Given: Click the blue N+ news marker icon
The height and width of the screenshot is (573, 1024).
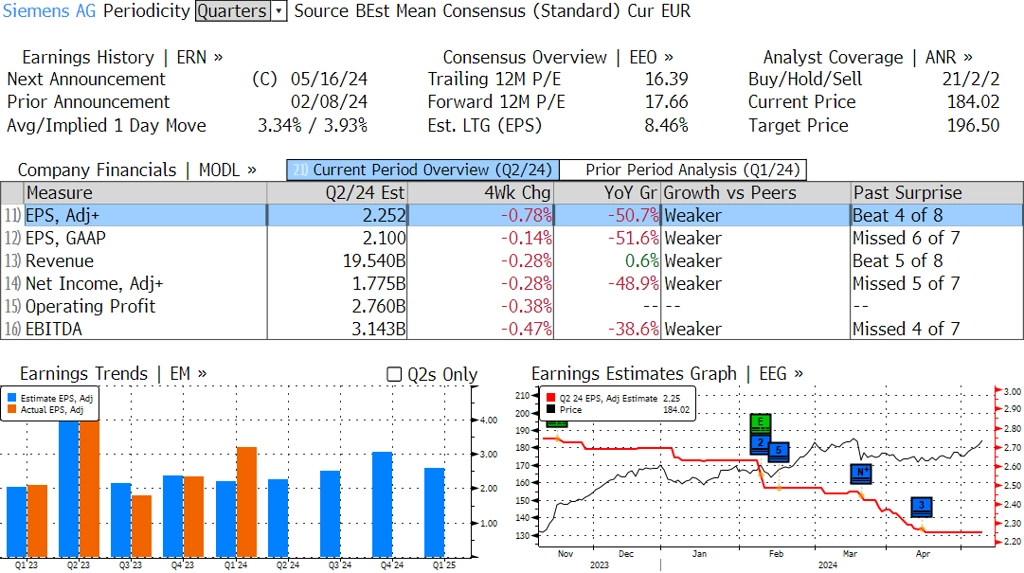Looking at the screenshot, I should click(861, 474).
